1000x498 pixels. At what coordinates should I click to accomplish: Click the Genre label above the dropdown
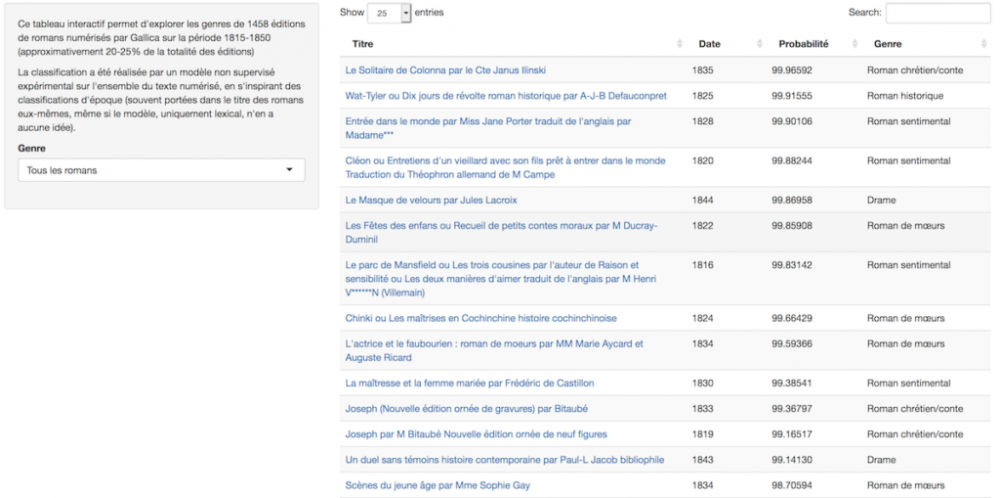[32, 149]
